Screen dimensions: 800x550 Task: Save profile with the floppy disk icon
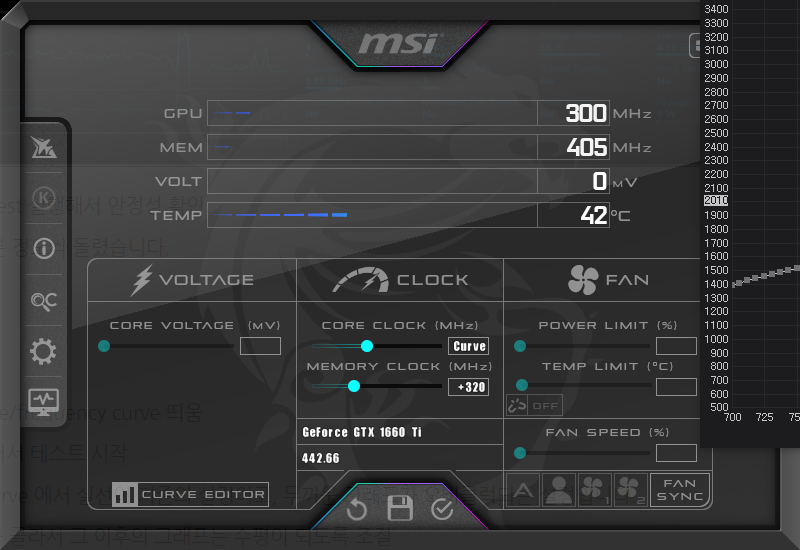click(399, 508)
